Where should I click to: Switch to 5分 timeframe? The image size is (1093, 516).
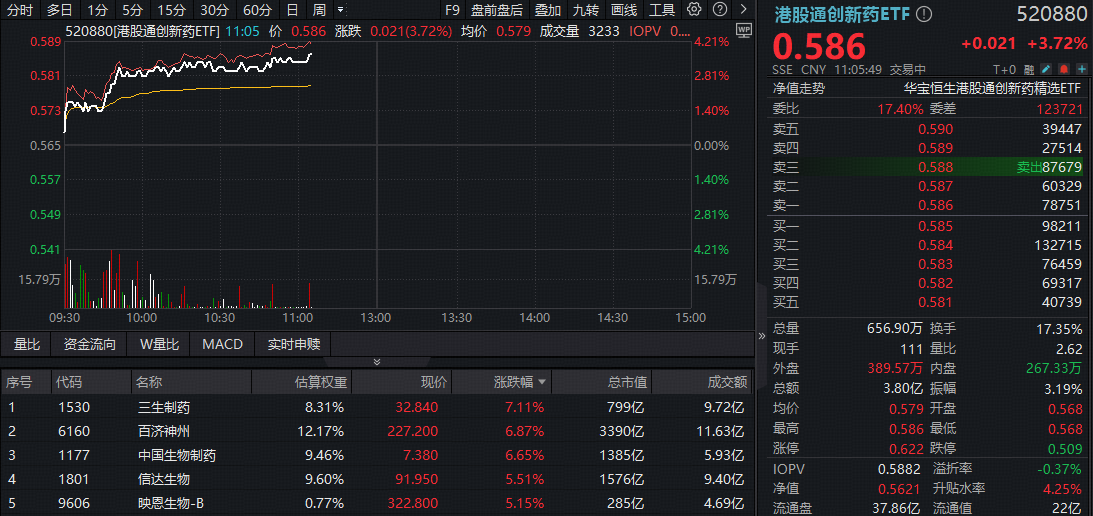coord(133,10)
